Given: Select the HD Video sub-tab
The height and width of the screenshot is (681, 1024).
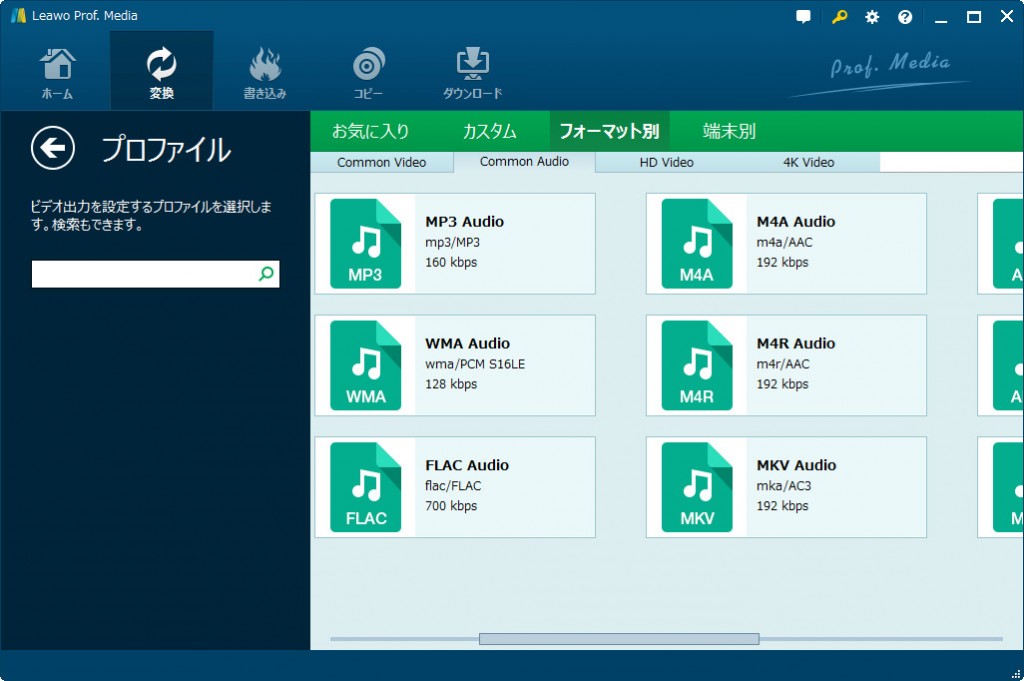Looking at the screenshot, I should [666, 163].
